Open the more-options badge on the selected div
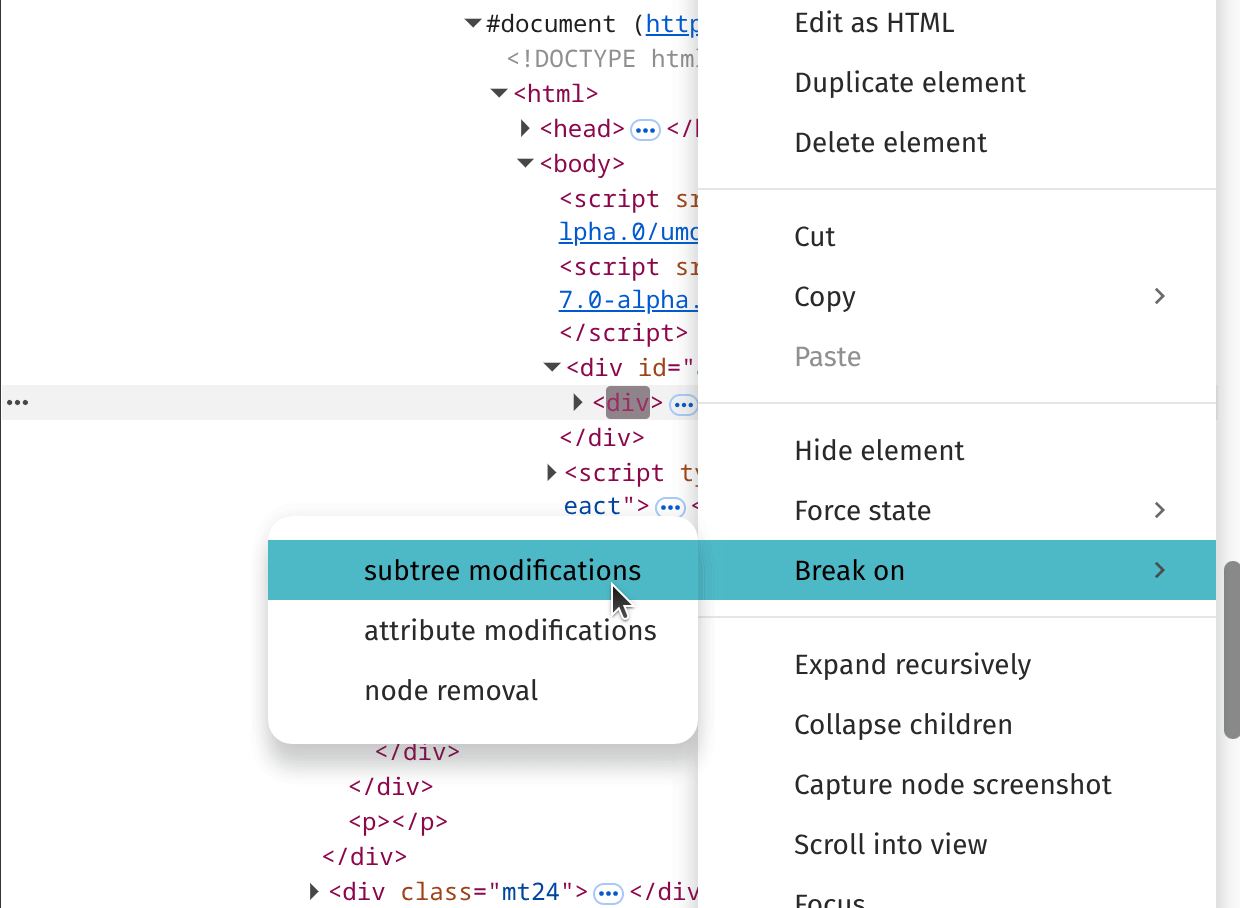This screenshot has width=1240, height=908. click(683, 403)
